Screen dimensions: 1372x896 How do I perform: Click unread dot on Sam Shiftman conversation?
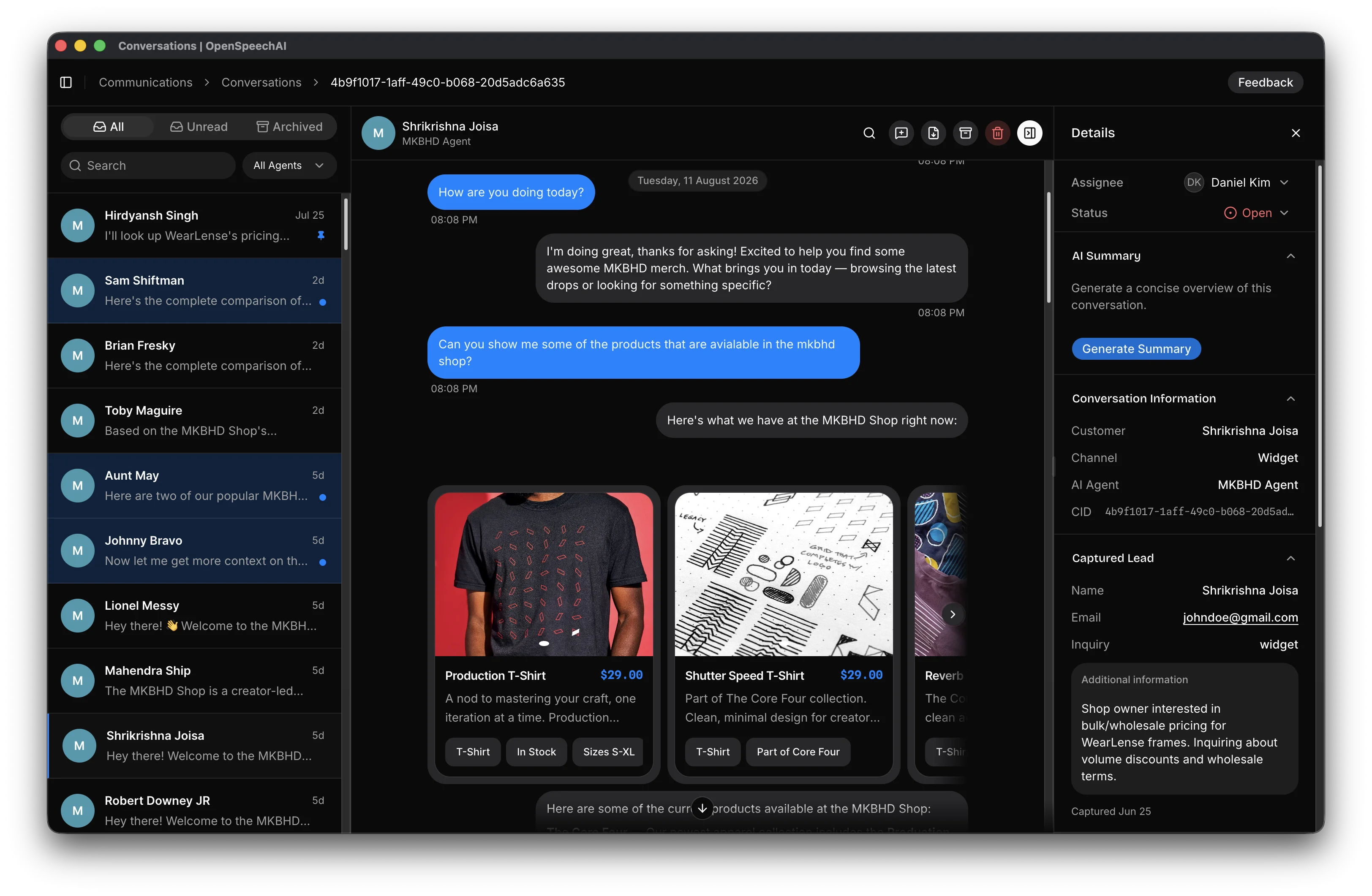click(322, 302)
